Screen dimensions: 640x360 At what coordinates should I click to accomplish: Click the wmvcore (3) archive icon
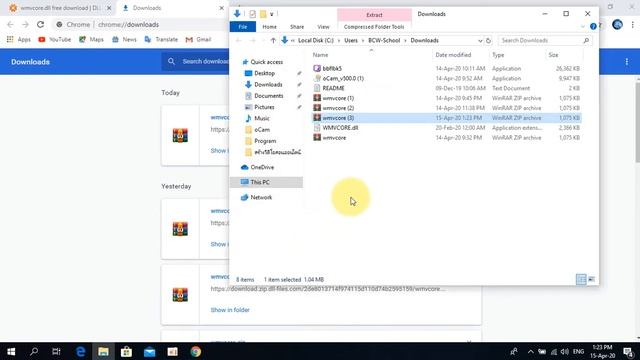(317, 118)
